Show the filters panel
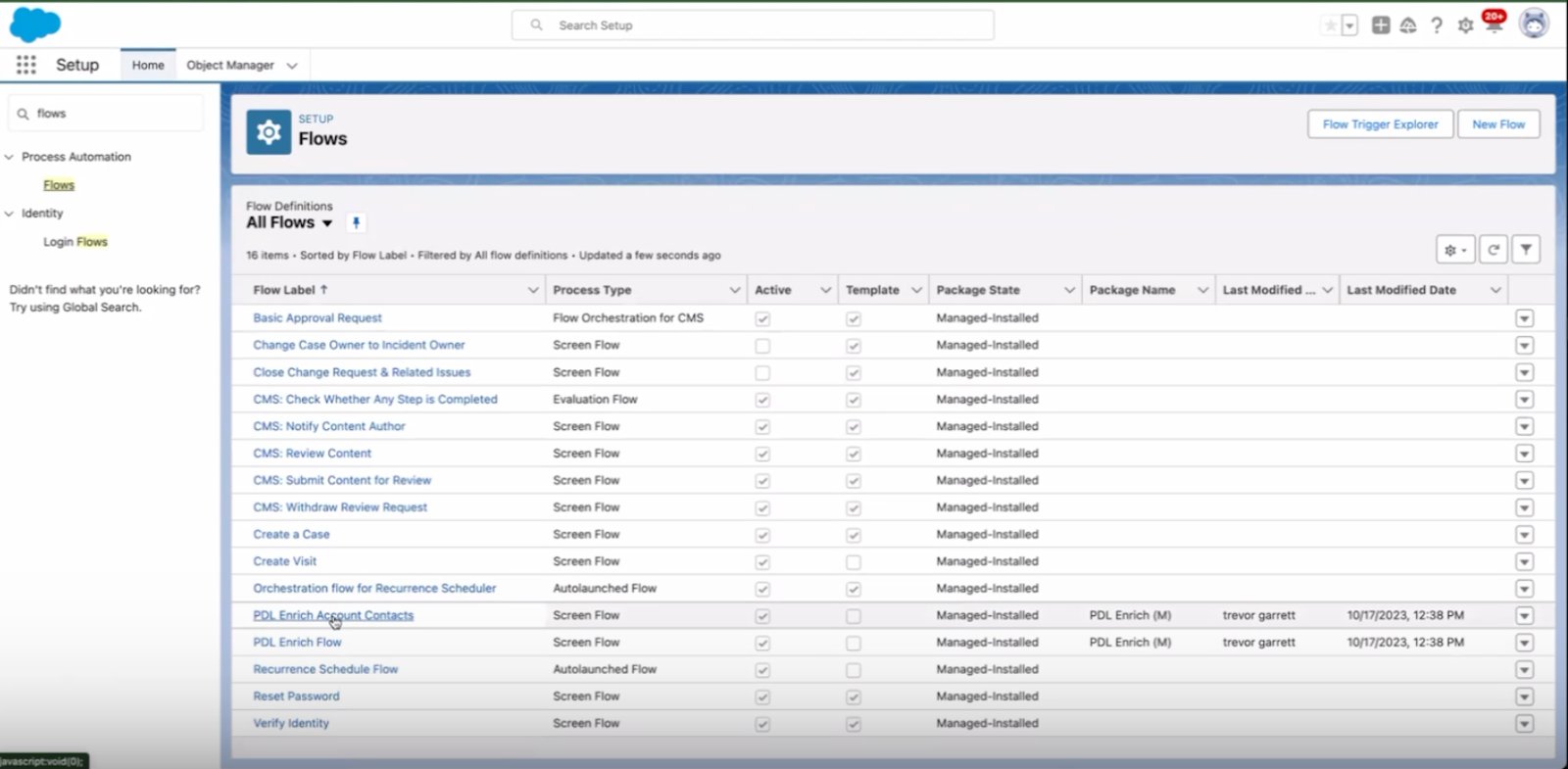1568x769 pixels. coord(1526,250)
